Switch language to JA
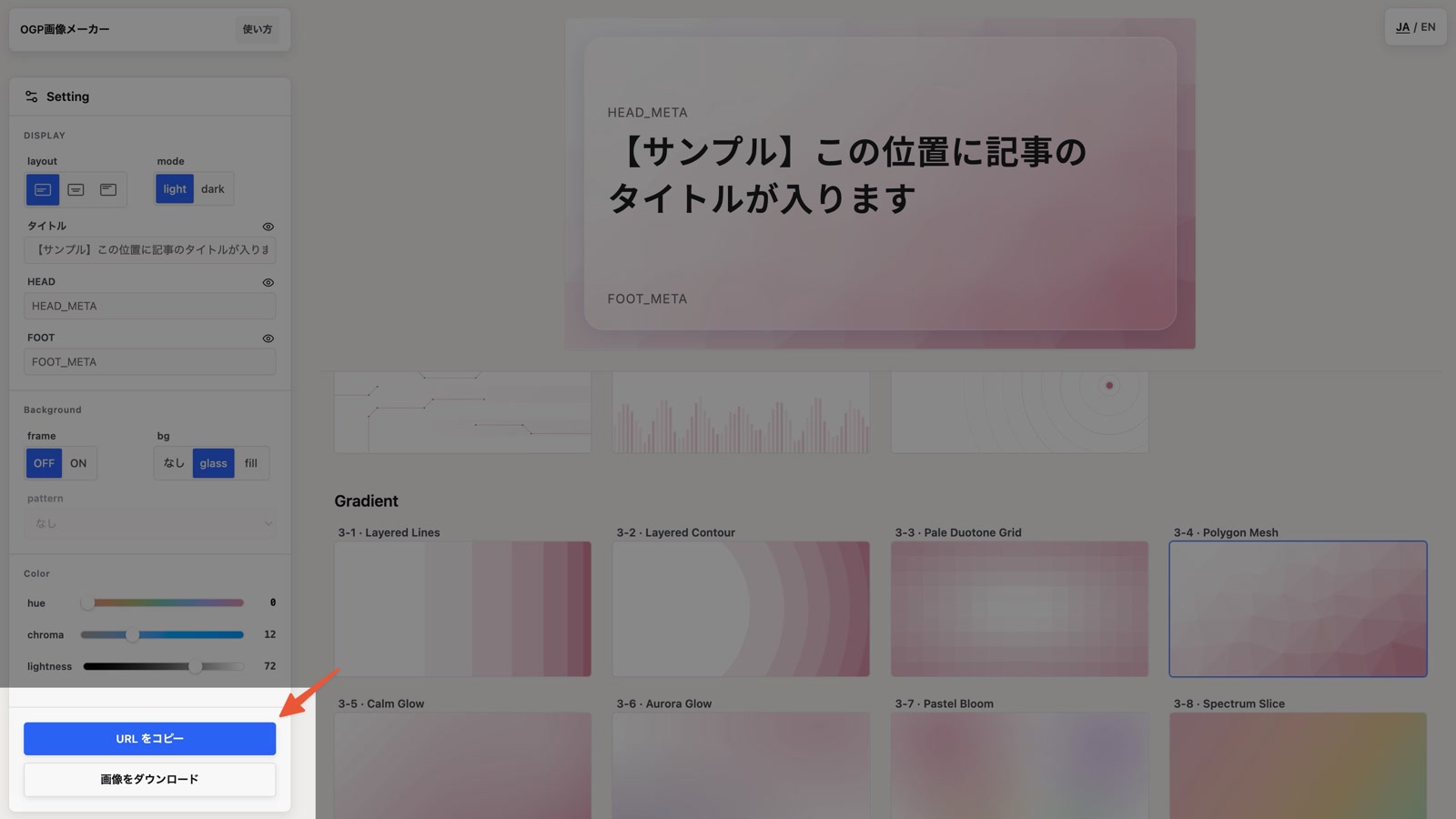Viewport: 1456px width, 819px height. pyautogui.click(x=1402, y=27)
